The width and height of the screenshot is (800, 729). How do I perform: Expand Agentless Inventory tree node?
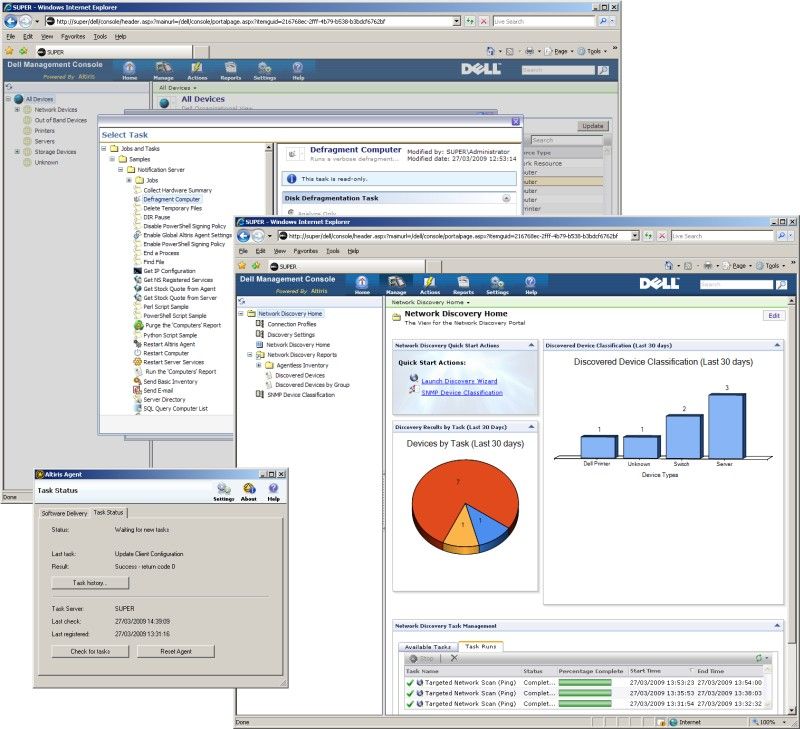coord(259,365)
